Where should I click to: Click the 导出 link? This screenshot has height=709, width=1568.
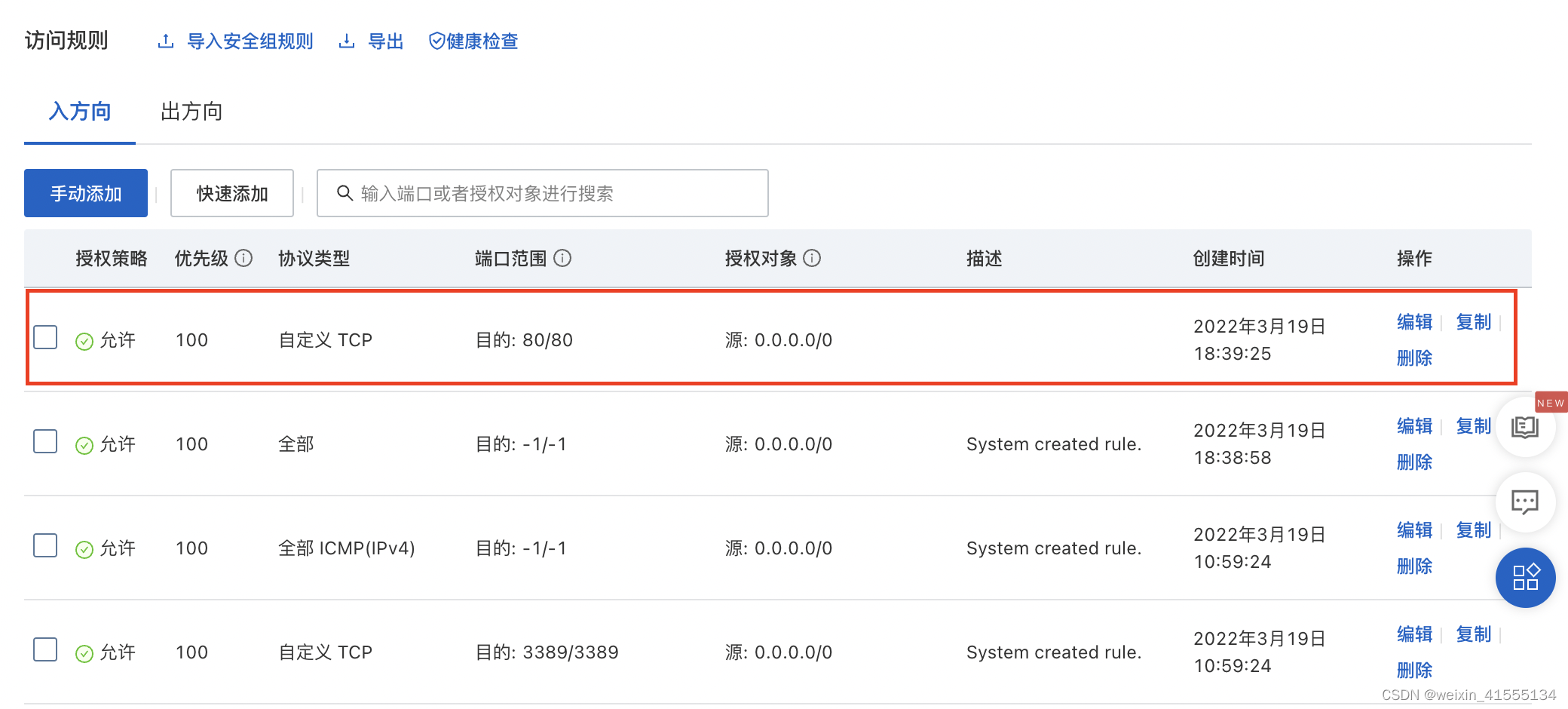click(386, 41)
